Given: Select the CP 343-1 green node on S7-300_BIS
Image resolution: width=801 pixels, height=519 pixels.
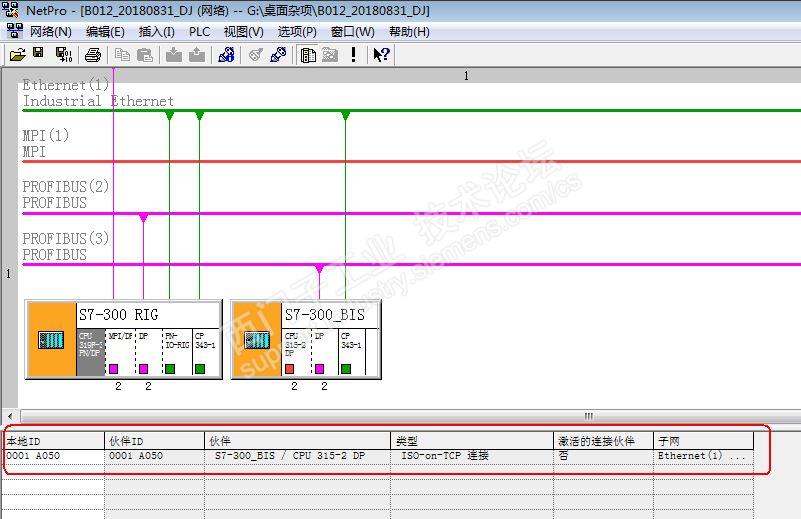Looking at the screenshot, I should pyautogui.click(x=346, y=368).
